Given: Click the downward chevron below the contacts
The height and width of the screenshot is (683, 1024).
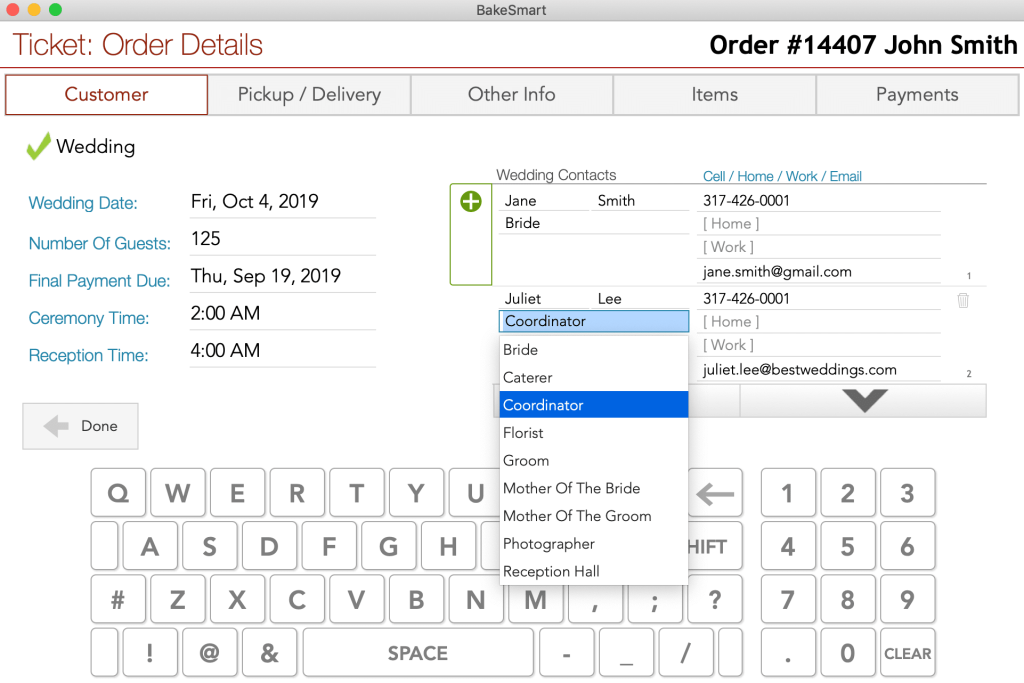Looking at the screenshot, I should tap(862, 400).
